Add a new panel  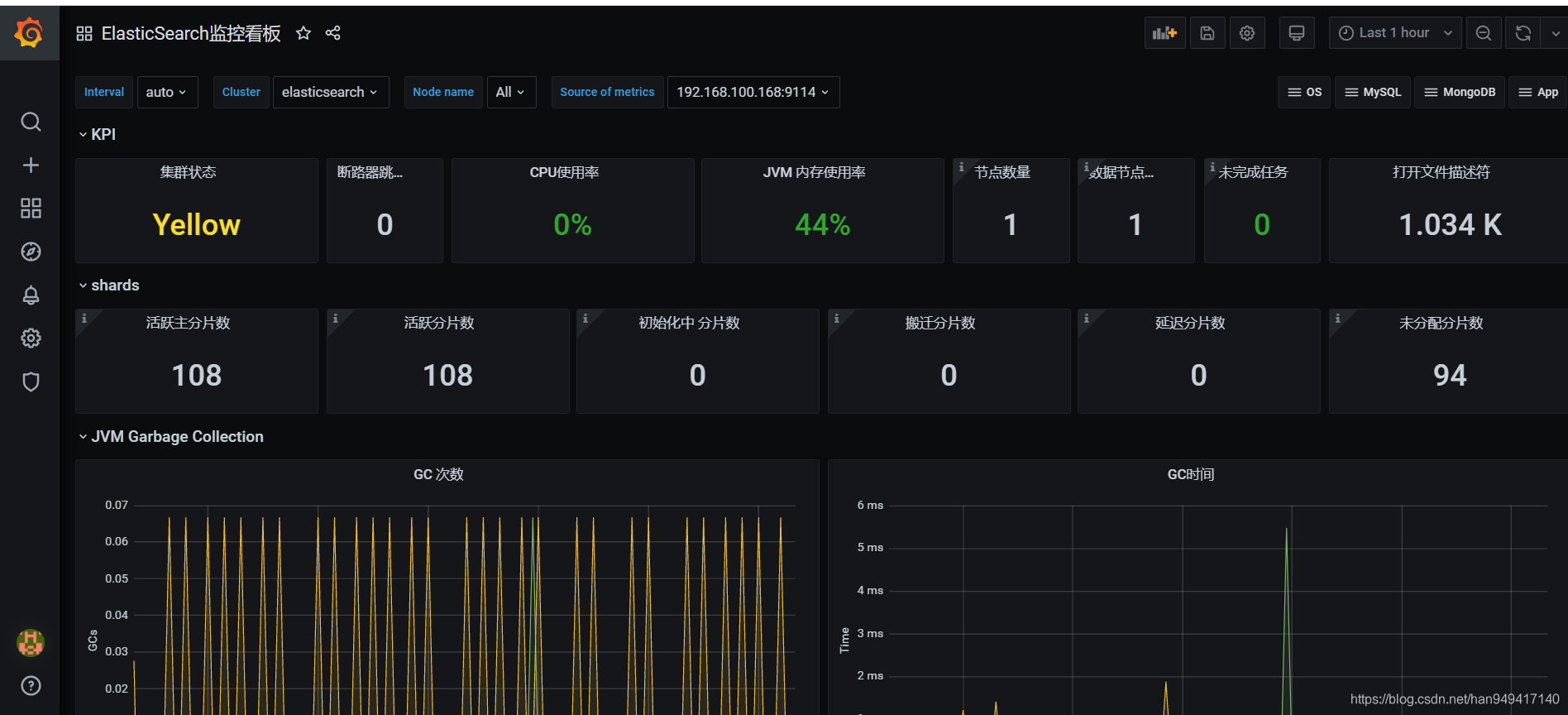click(1164, 33)
